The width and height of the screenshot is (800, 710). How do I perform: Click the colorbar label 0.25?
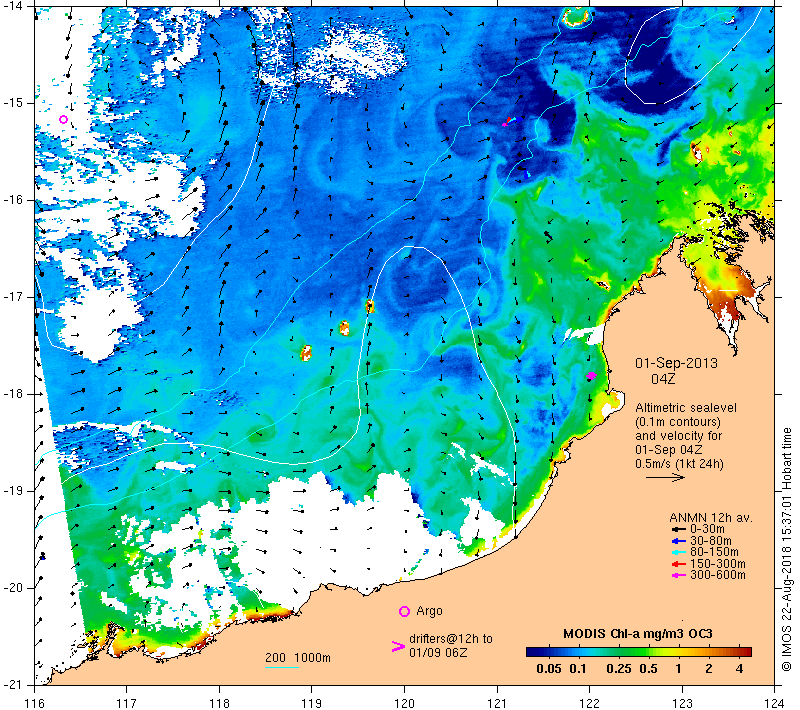pyautogui.click(x=619, y=668)
